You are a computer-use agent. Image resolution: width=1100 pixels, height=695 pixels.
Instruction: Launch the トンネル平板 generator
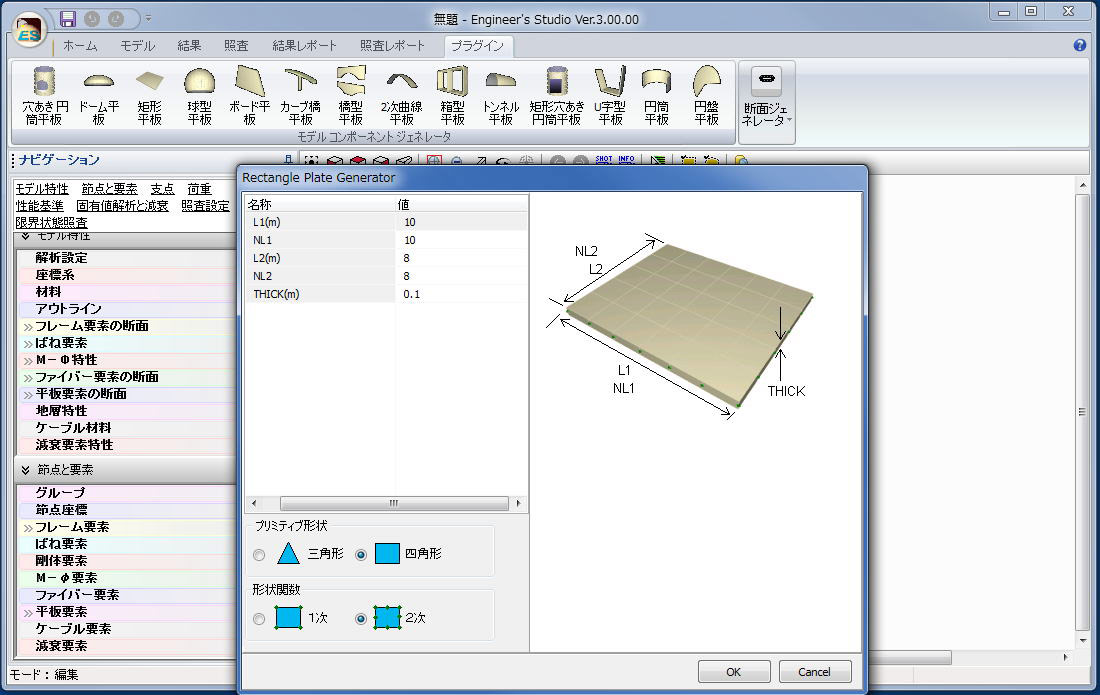[x=501, y=95]
